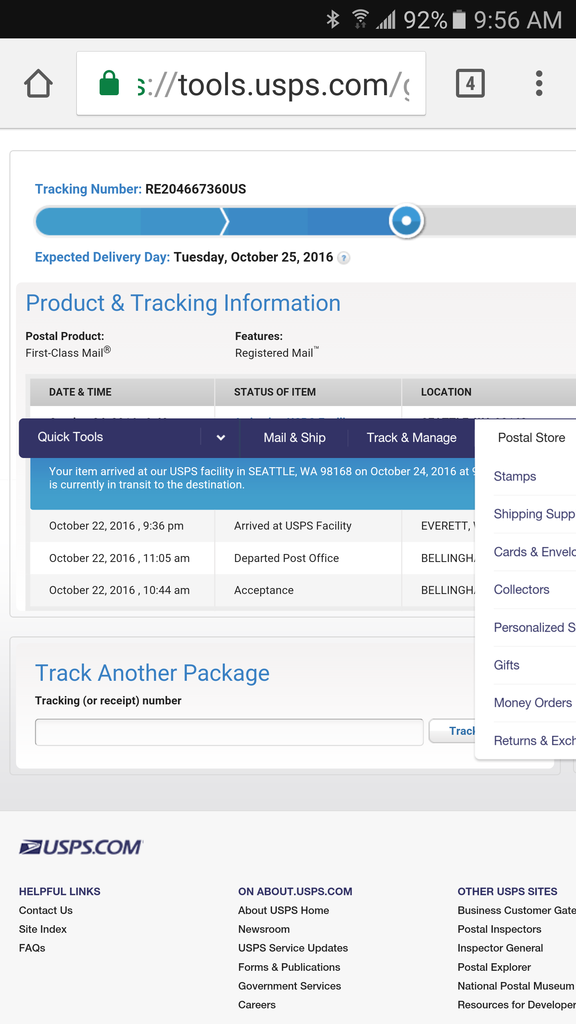Screen dimensions: 576x1024
Task: Open the Track & Manage menu
Action: (411, 438)
